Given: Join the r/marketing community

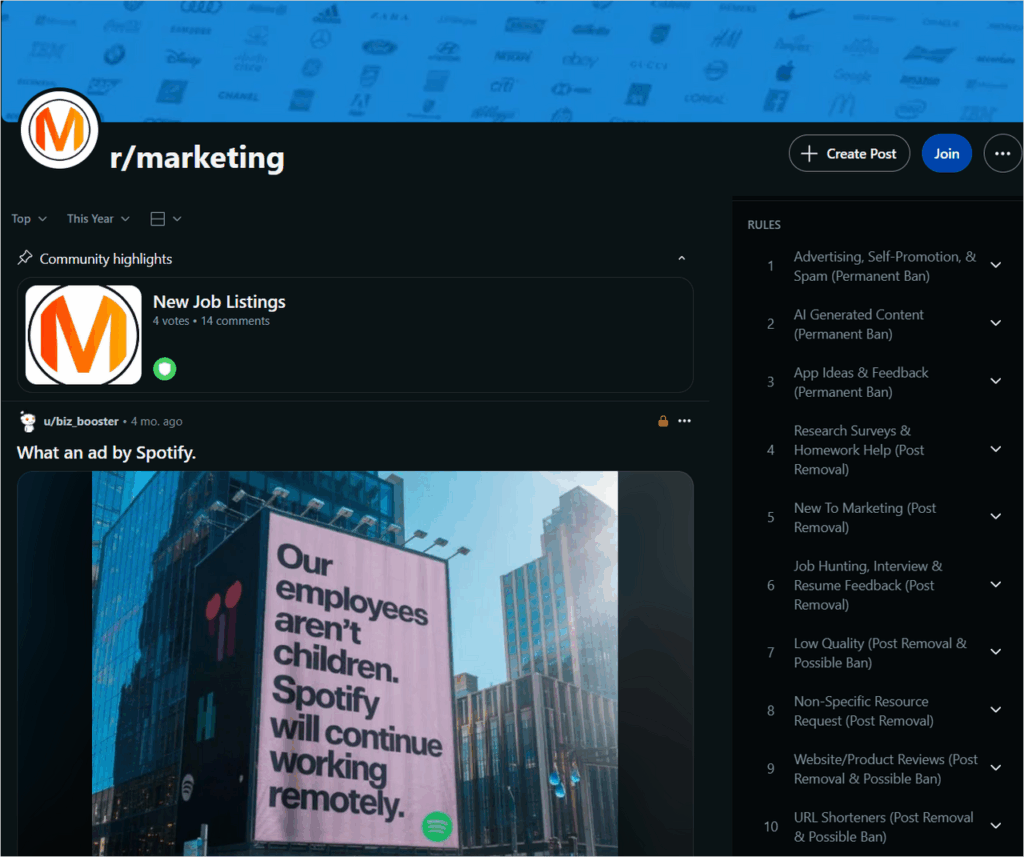Looking at the screenshot, I should (946, 154).
